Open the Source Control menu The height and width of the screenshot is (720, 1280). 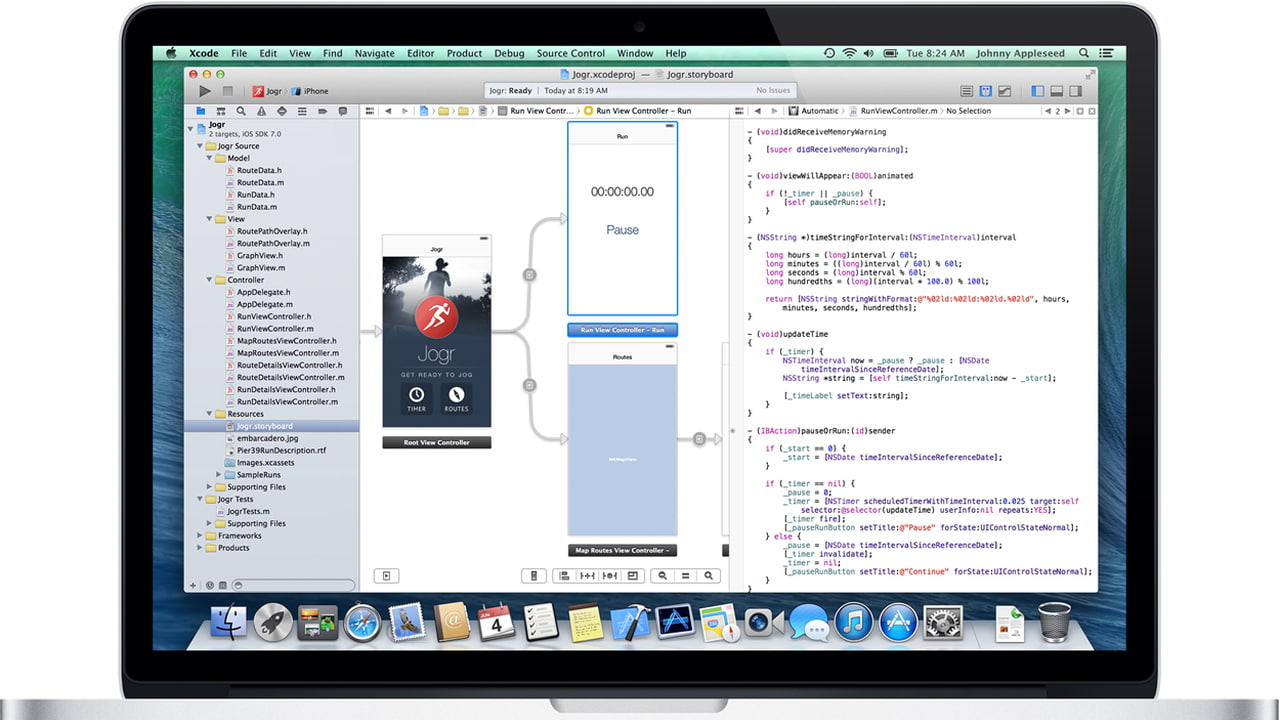[x=570, y=53]
